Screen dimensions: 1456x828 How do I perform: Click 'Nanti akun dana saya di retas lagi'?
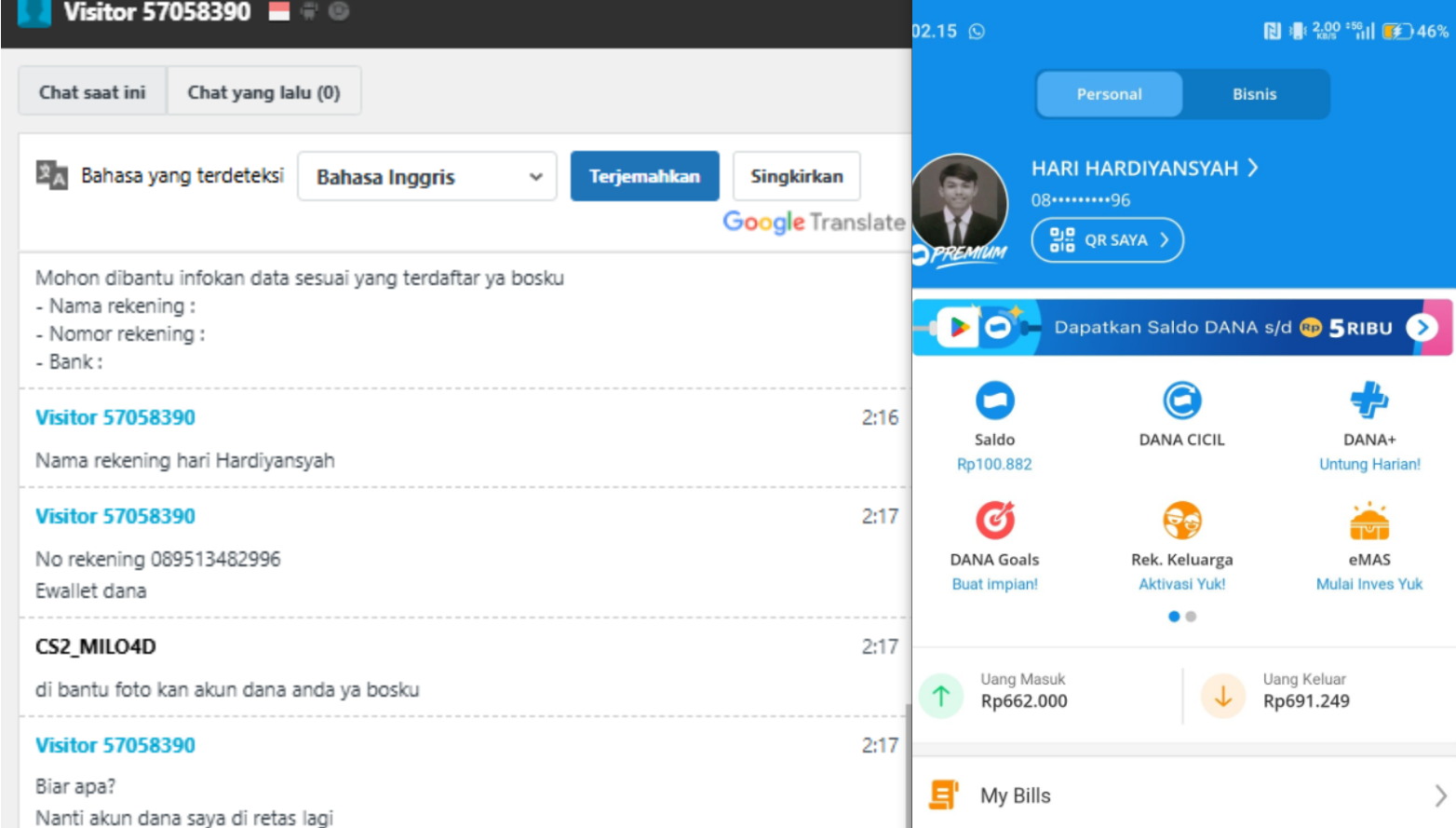[184, 817]
